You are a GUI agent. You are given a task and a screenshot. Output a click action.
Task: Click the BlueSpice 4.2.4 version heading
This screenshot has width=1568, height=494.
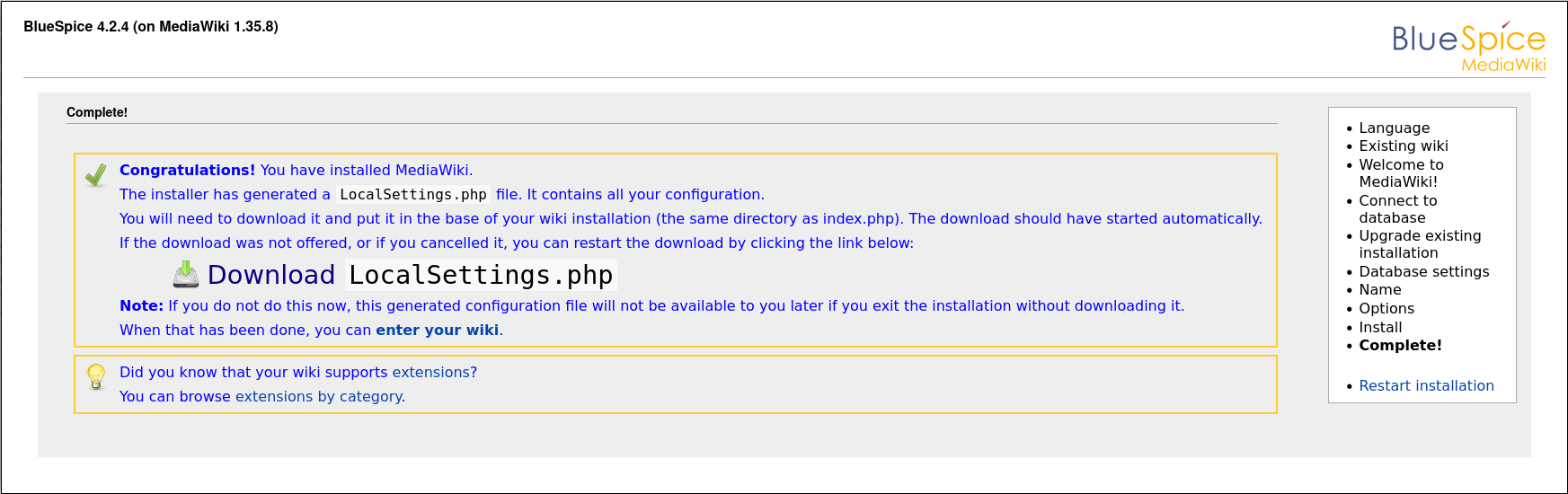(x=151, y=27)
